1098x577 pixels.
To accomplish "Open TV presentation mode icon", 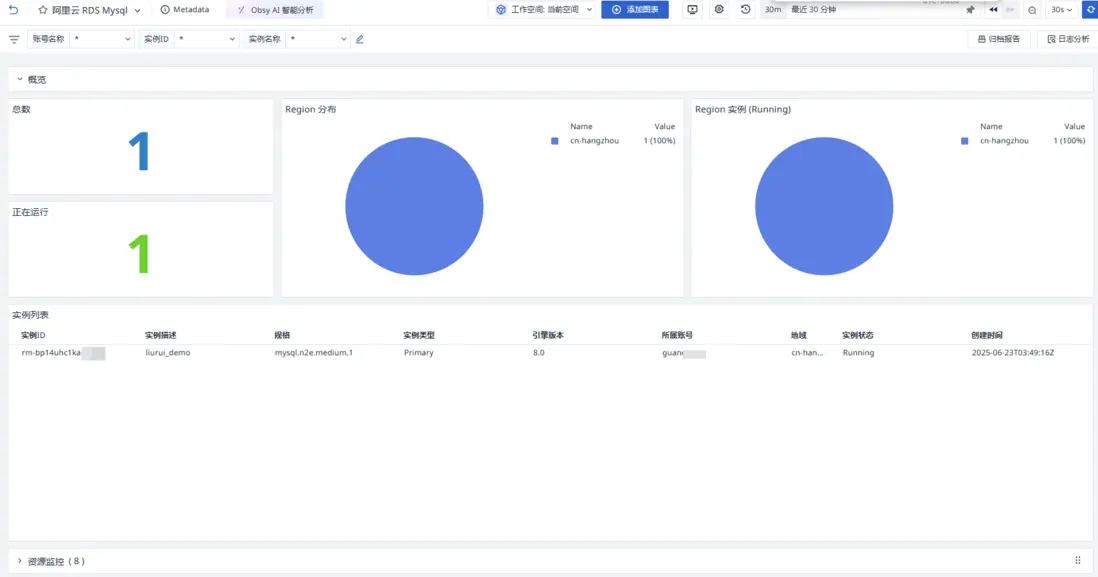I will point(692,10).
